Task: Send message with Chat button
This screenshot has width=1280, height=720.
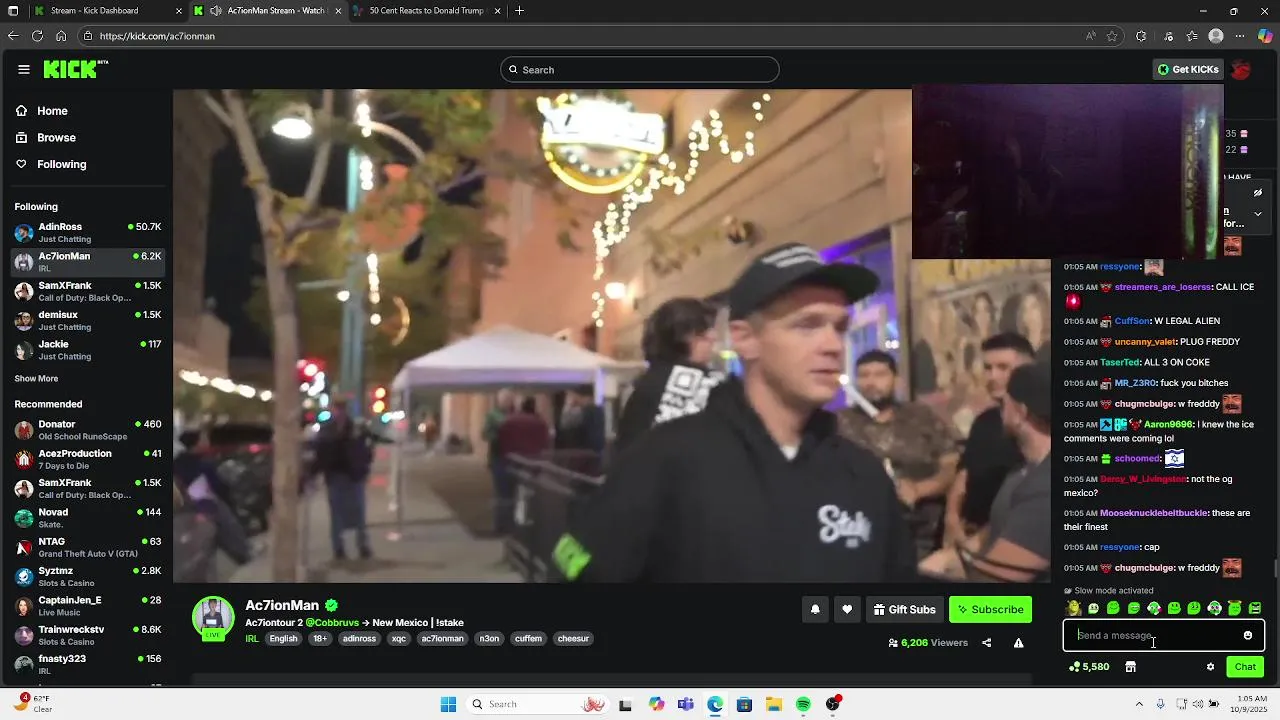Action: (1245, 667)
